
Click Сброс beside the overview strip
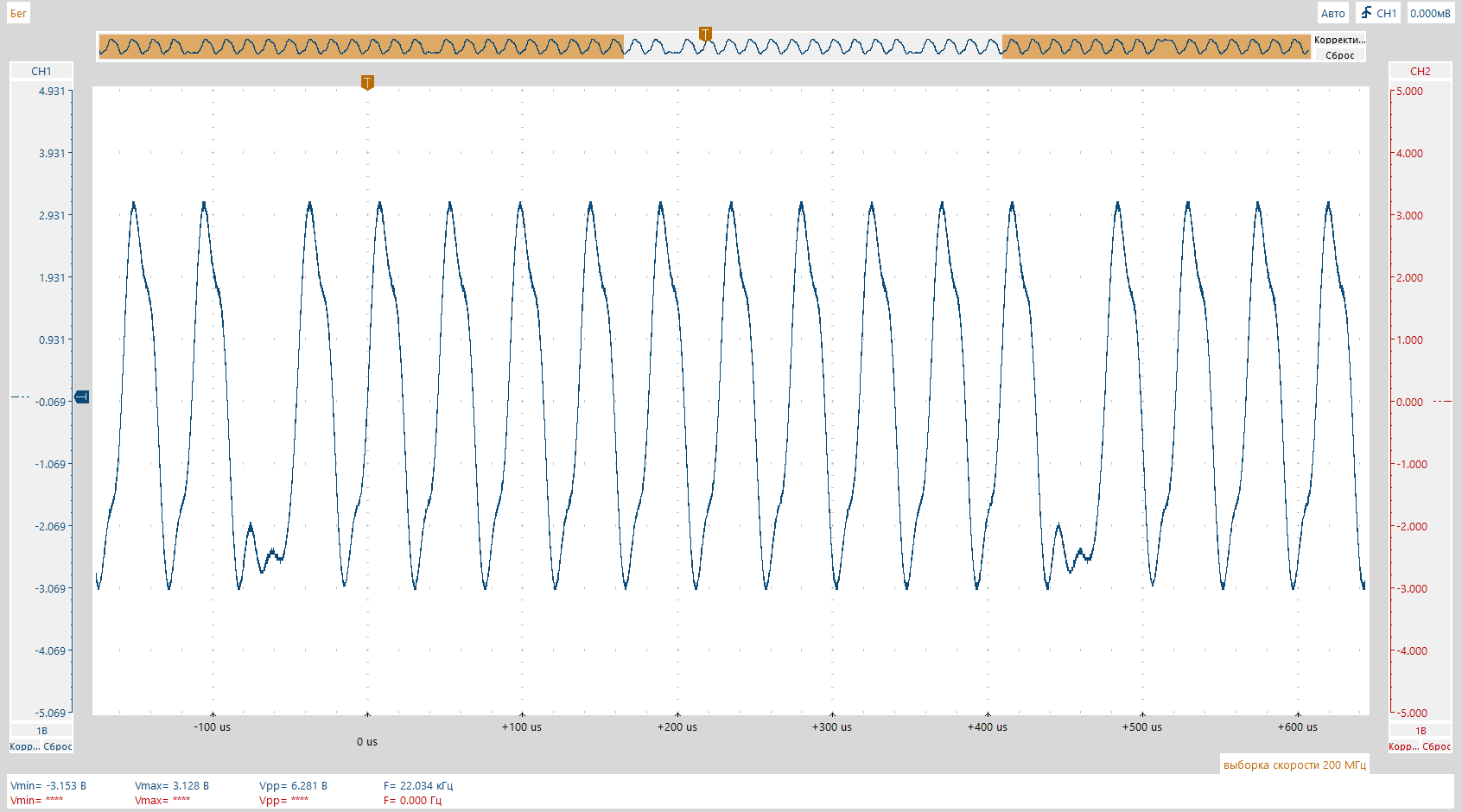click(1339, 55)
